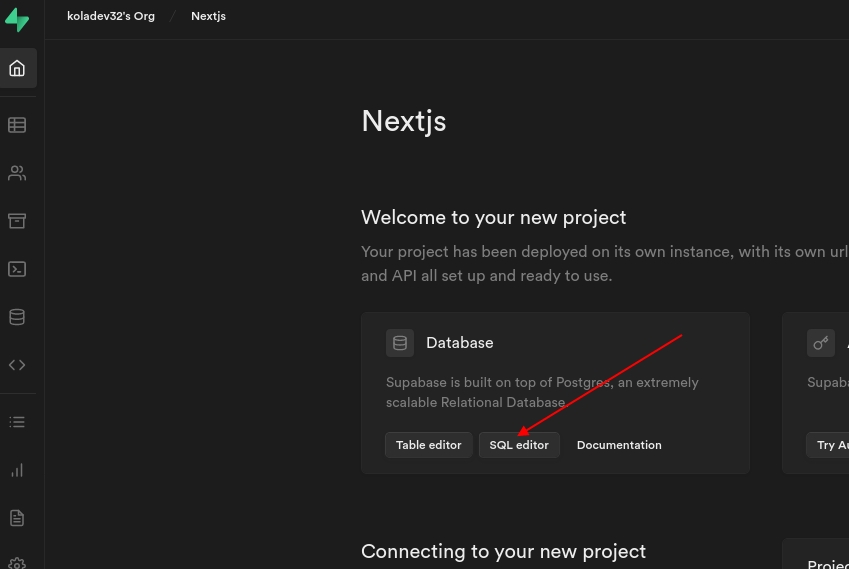The width and height of the screenshot is (849, 569).
Task: Select the Nextjs project breadcrumb
Action: point(208,16)
